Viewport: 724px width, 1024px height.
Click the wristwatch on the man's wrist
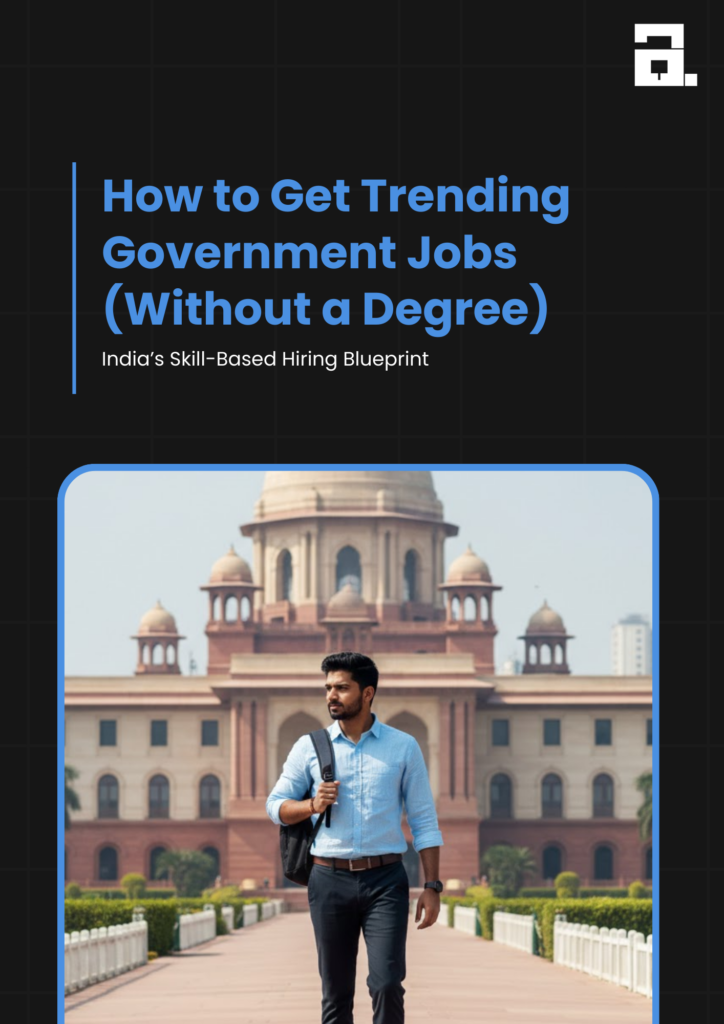tap(433, 886)
